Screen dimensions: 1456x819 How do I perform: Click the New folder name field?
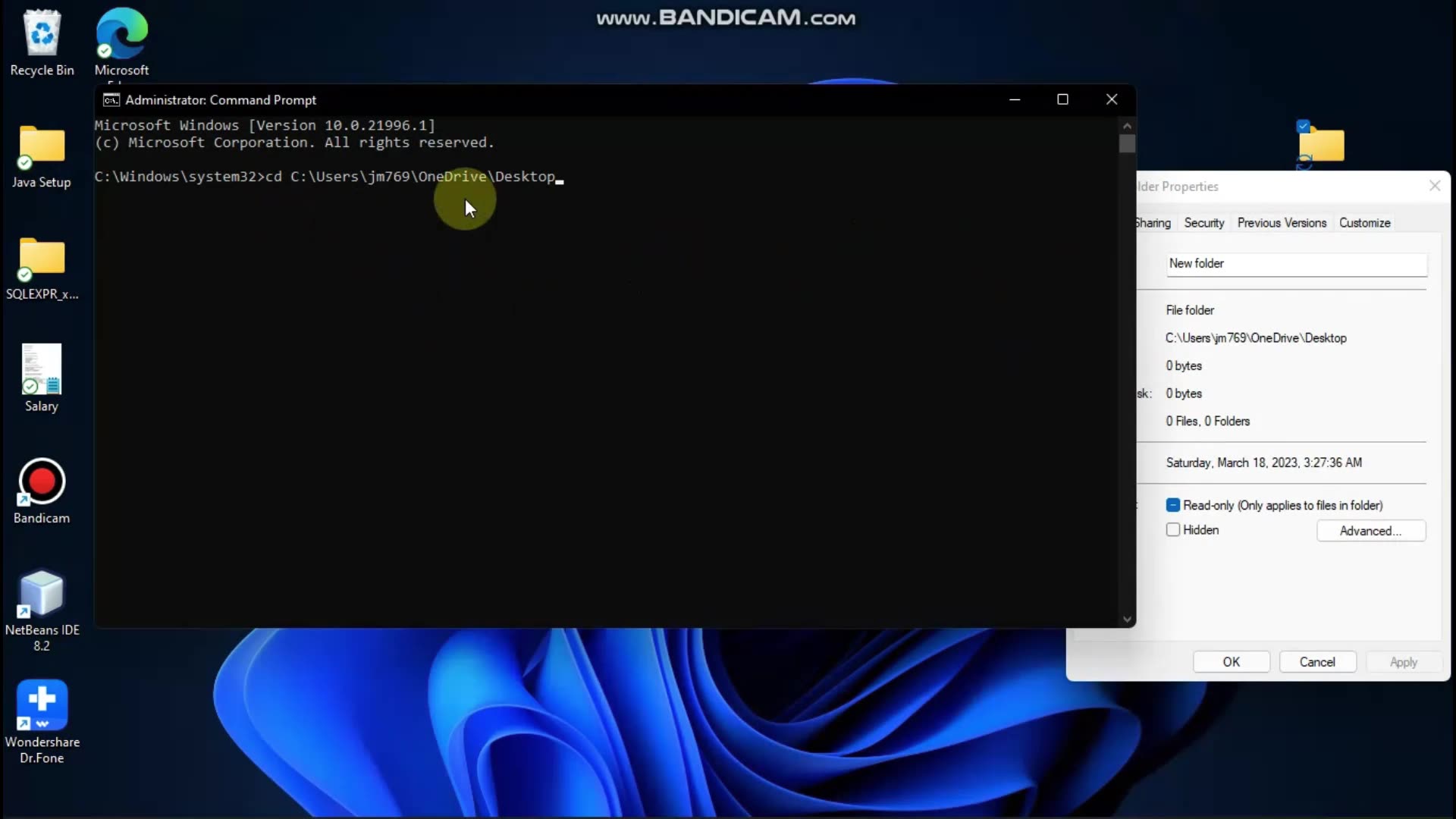pos(1296,264)
